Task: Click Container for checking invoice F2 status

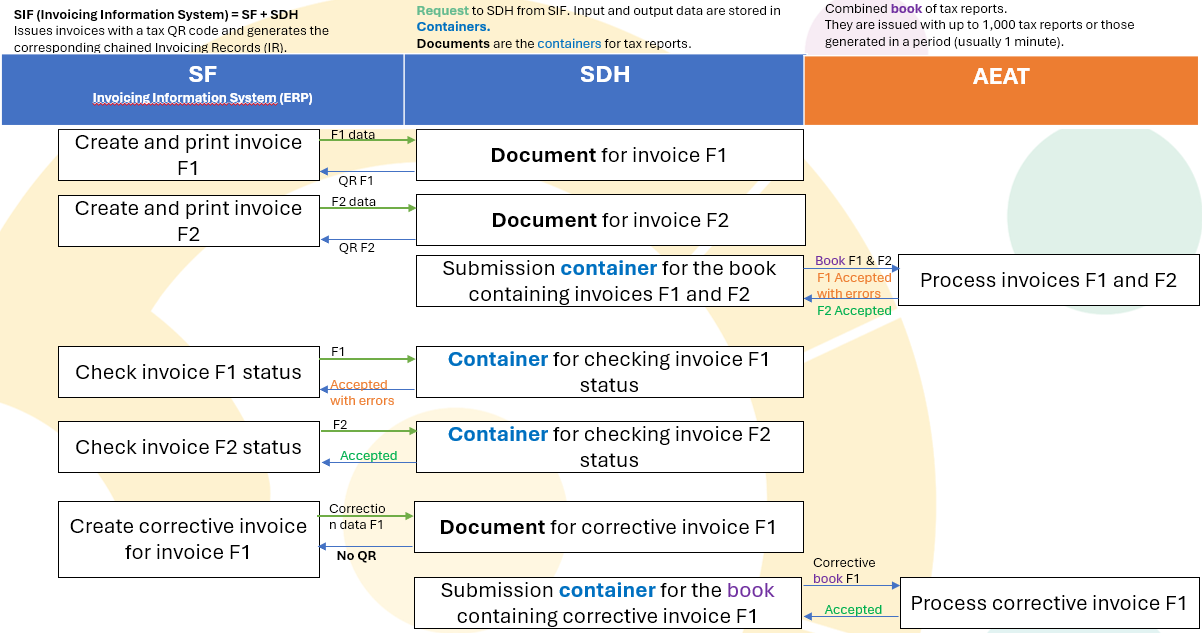Action: tap(609, 447)
